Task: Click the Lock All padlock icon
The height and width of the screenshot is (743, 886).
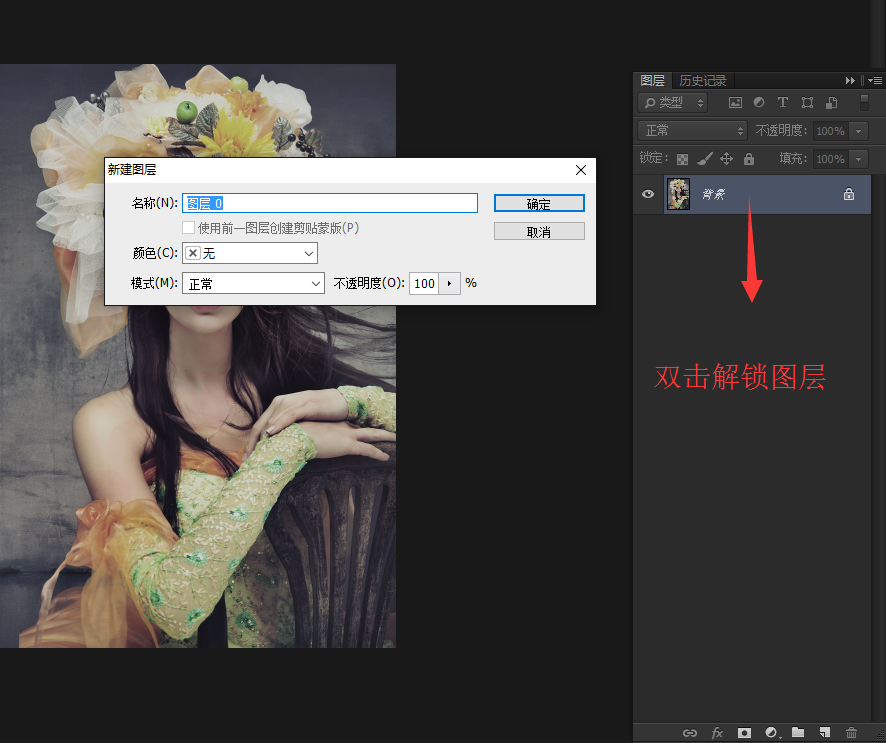Action: (748, 158)
